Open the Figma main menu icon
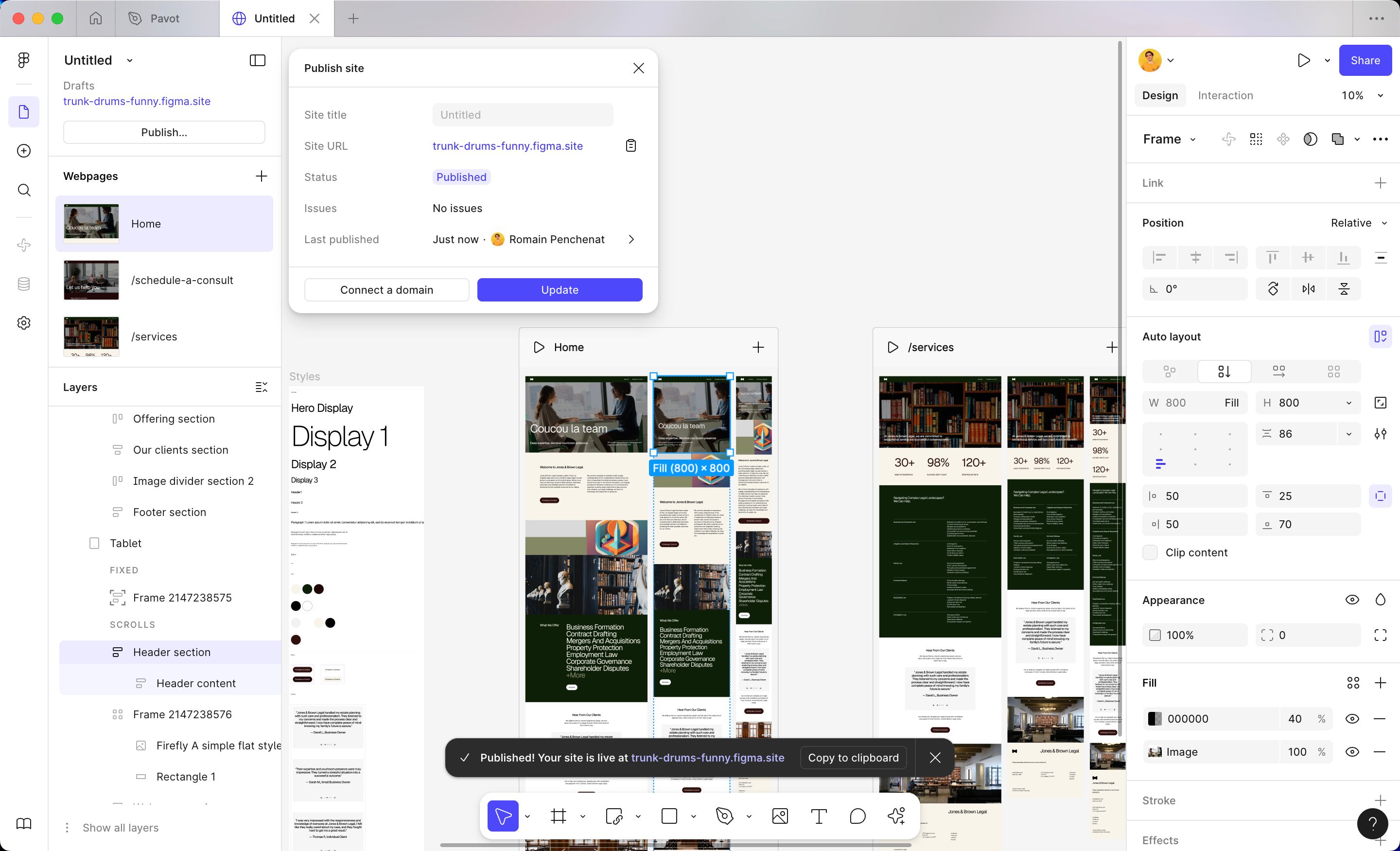This screenshot has width=1400, height=851. coord(24,60)
